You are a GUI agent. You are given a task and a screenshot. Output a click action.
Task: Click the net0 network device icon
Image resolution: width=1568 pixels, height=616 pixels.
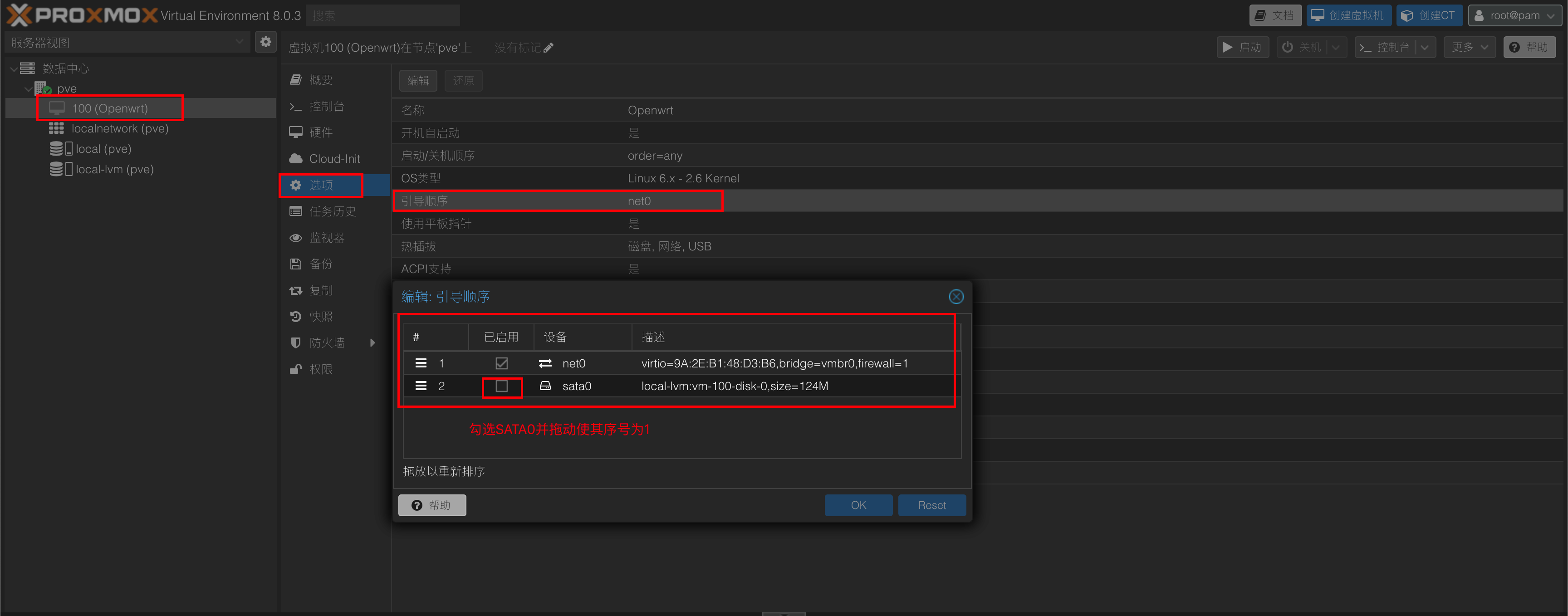(545, 363)
